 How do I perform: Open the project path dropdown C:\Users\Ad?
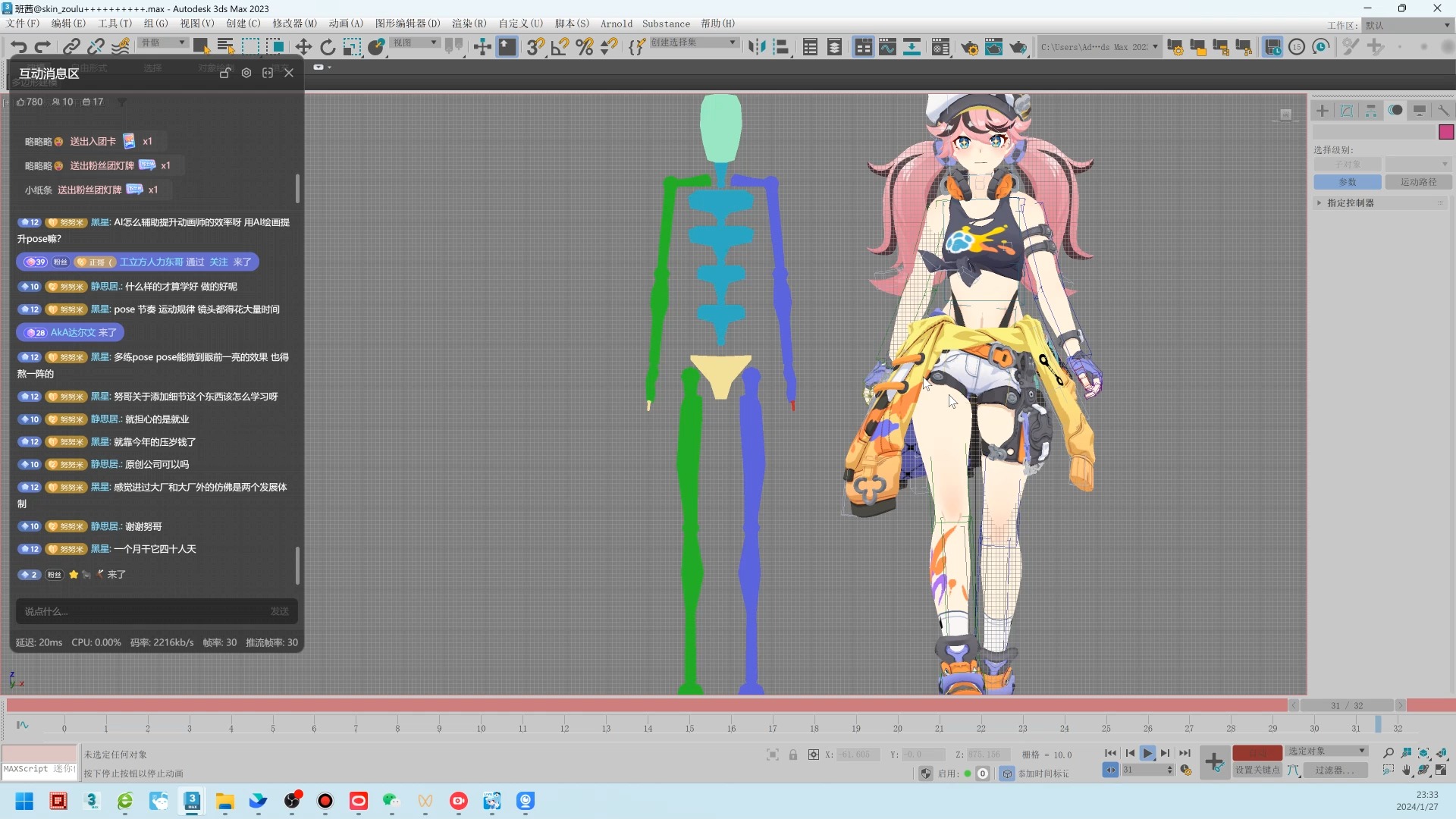(x=1100, y=47)
